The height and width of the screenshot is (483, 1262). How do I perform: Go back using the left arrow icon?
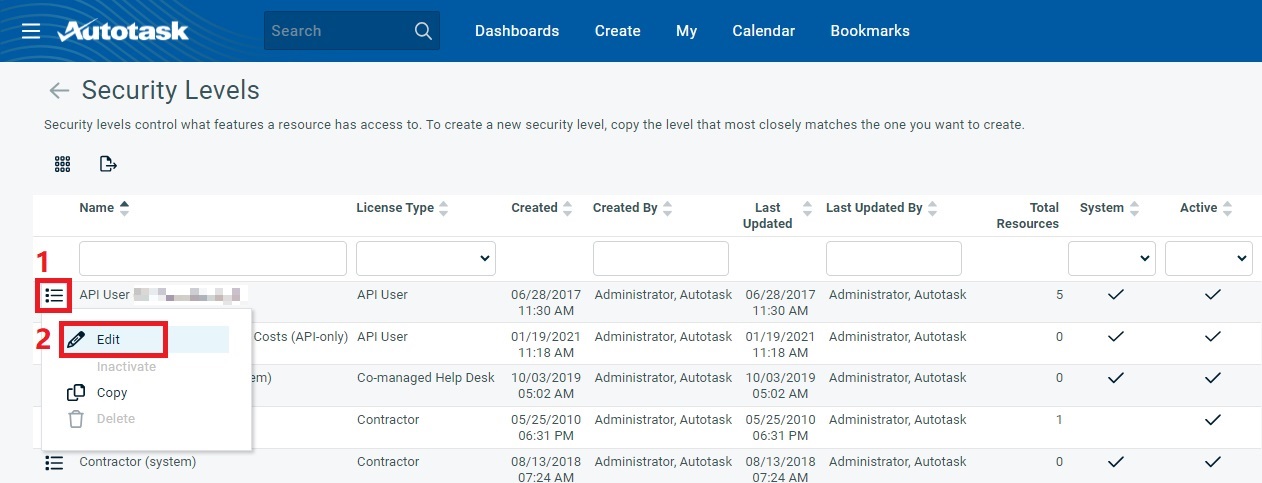point(59,91)
